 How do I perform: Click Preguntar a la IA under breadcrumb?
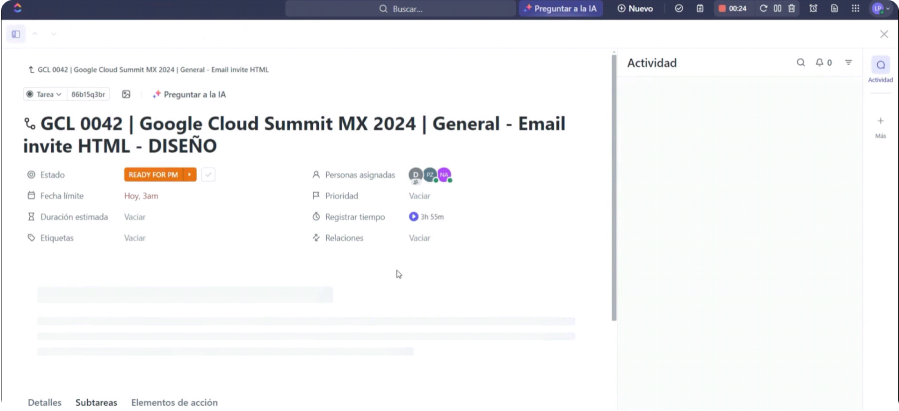click(x=189, y=94)
